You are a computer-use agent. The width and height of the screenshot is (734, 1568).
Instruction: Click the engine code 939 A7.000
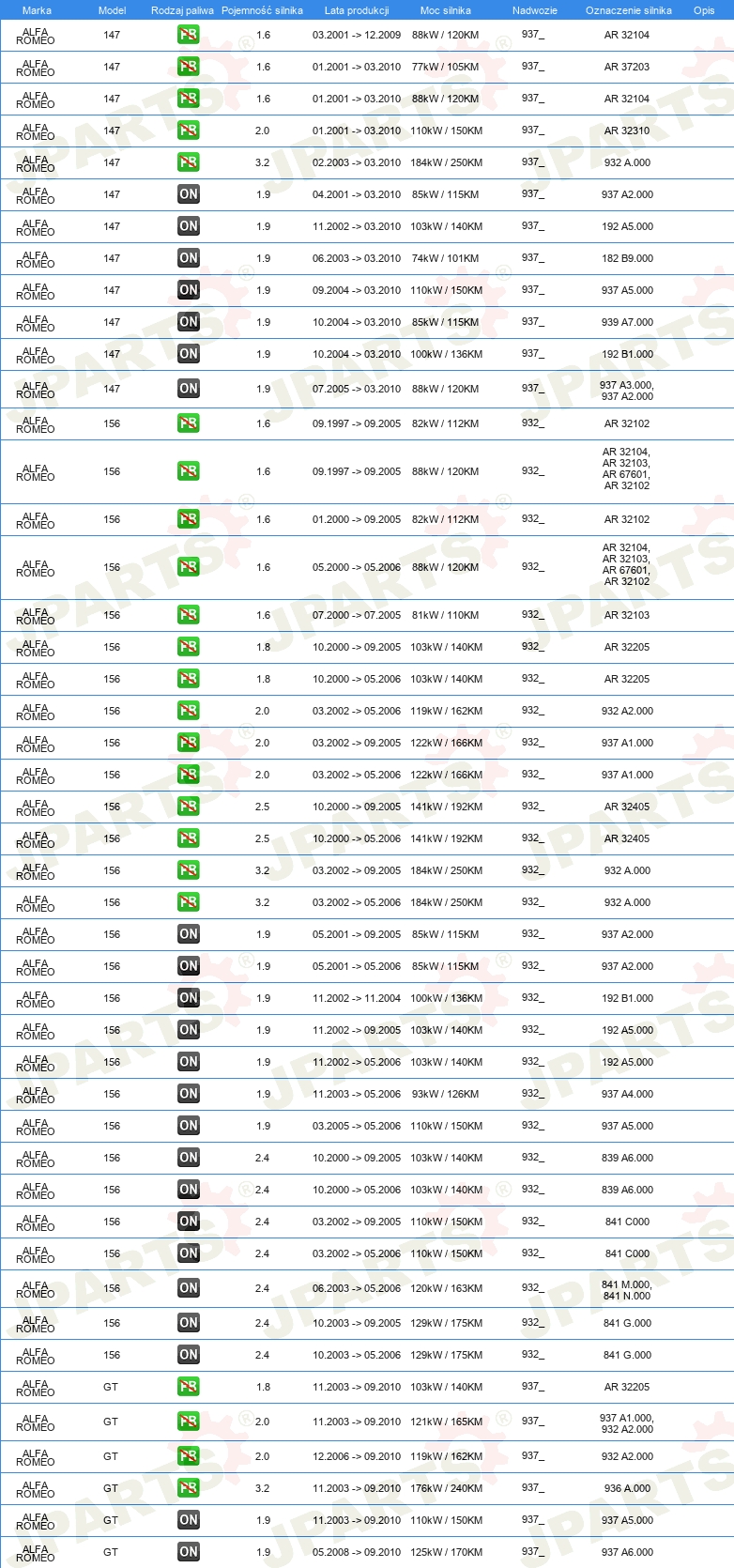[x=627, y=322]
